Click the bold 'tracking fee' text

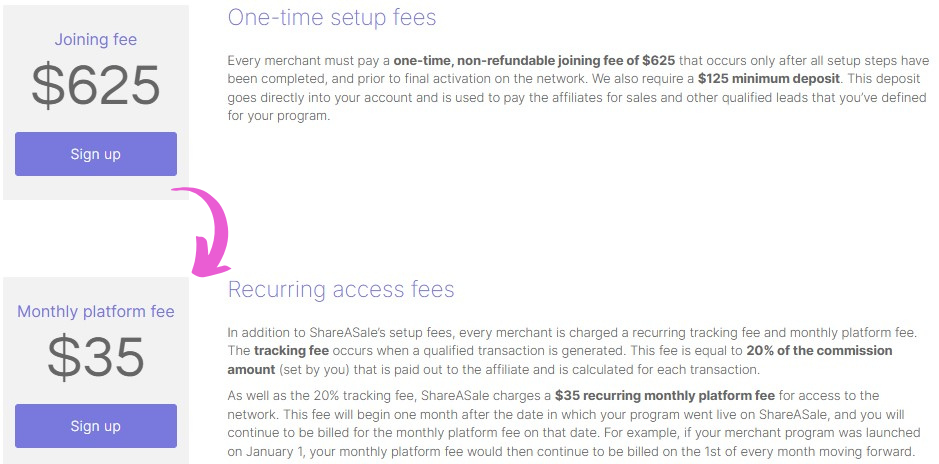(x=291, y=351)
